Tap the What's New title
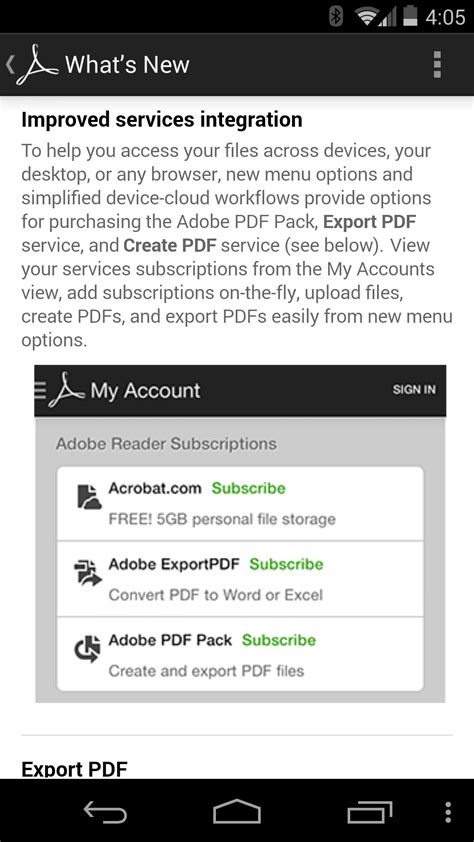 point(127,65)
